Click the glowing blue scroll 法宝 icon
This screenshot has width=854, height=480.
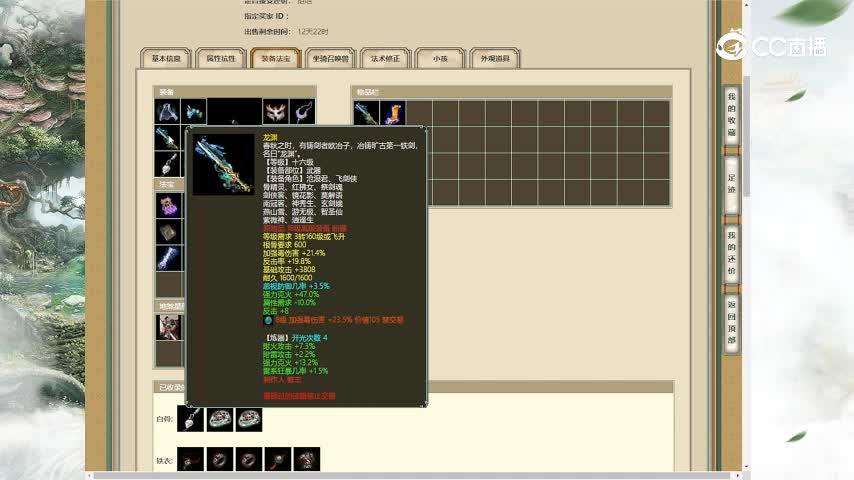169,258
